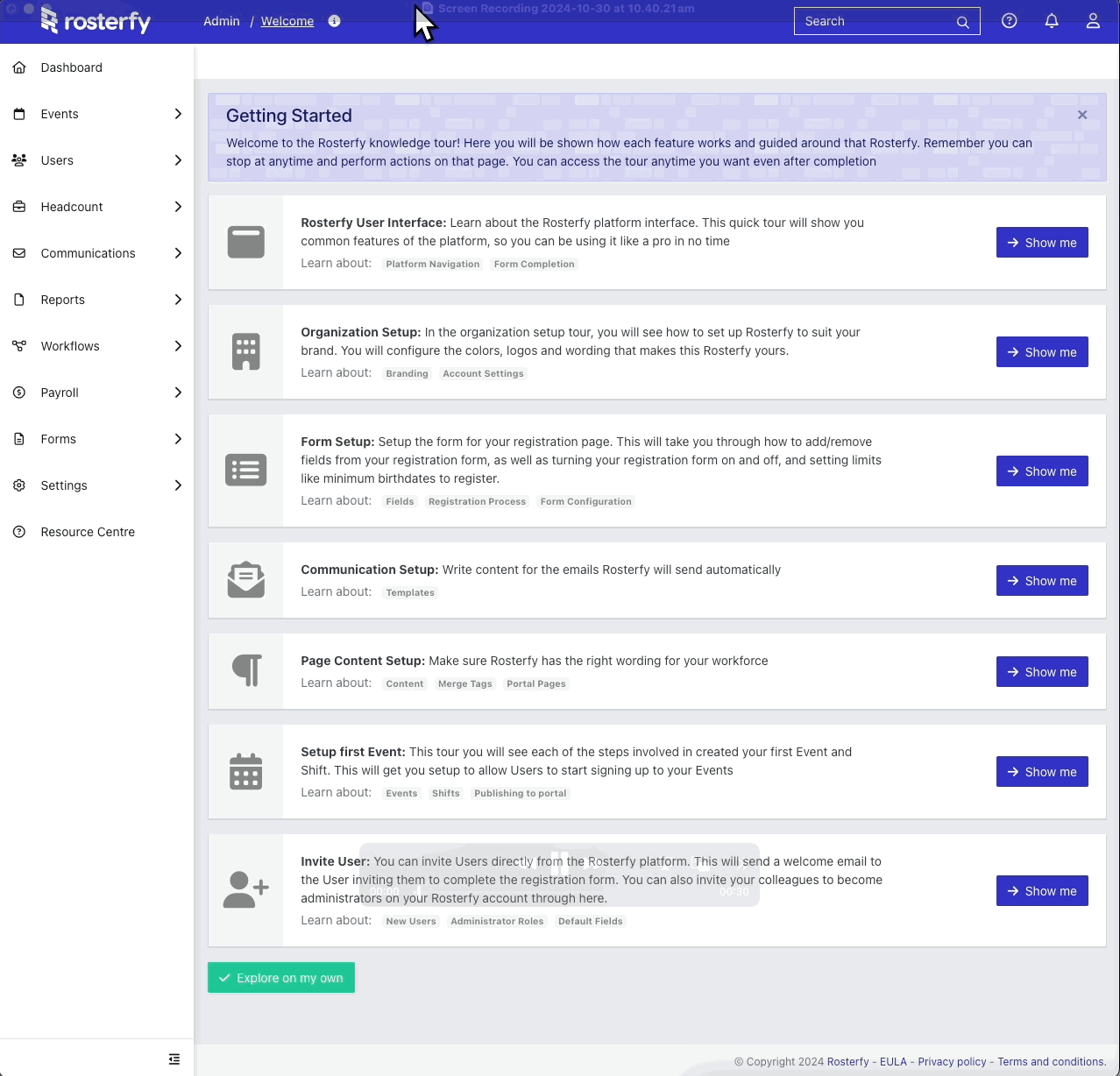Collapse the sidebar with the bottom toggle icon
1120x1076 pixels.
(174, 1059)
